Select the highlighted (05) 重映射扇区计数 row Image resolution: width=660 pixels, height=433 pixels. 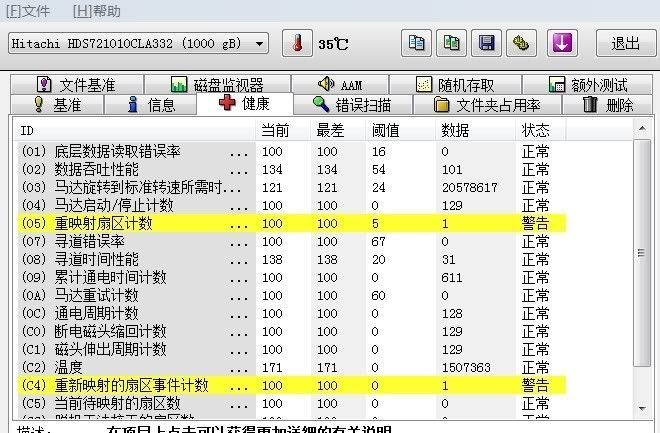pos(130,223)
